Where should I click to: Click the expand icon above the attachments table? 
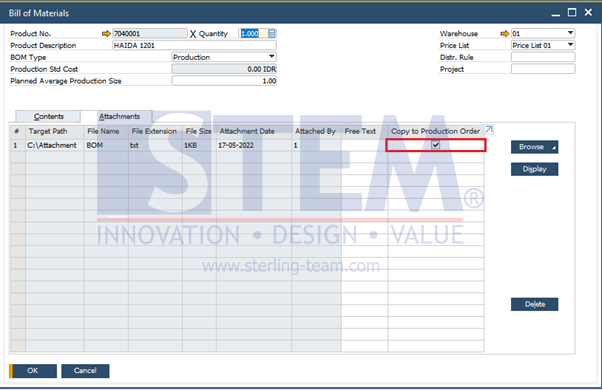coord(489,129)
